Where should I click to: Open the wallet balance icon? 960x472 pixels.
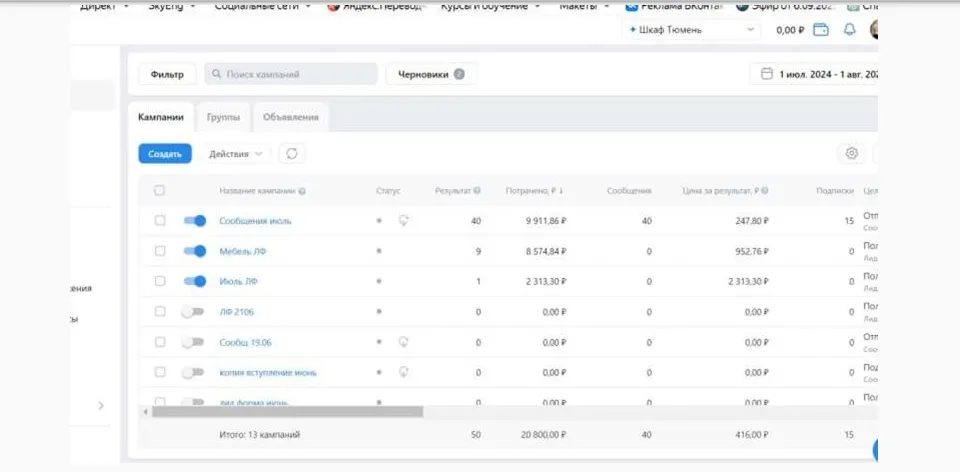pos(820,30)
